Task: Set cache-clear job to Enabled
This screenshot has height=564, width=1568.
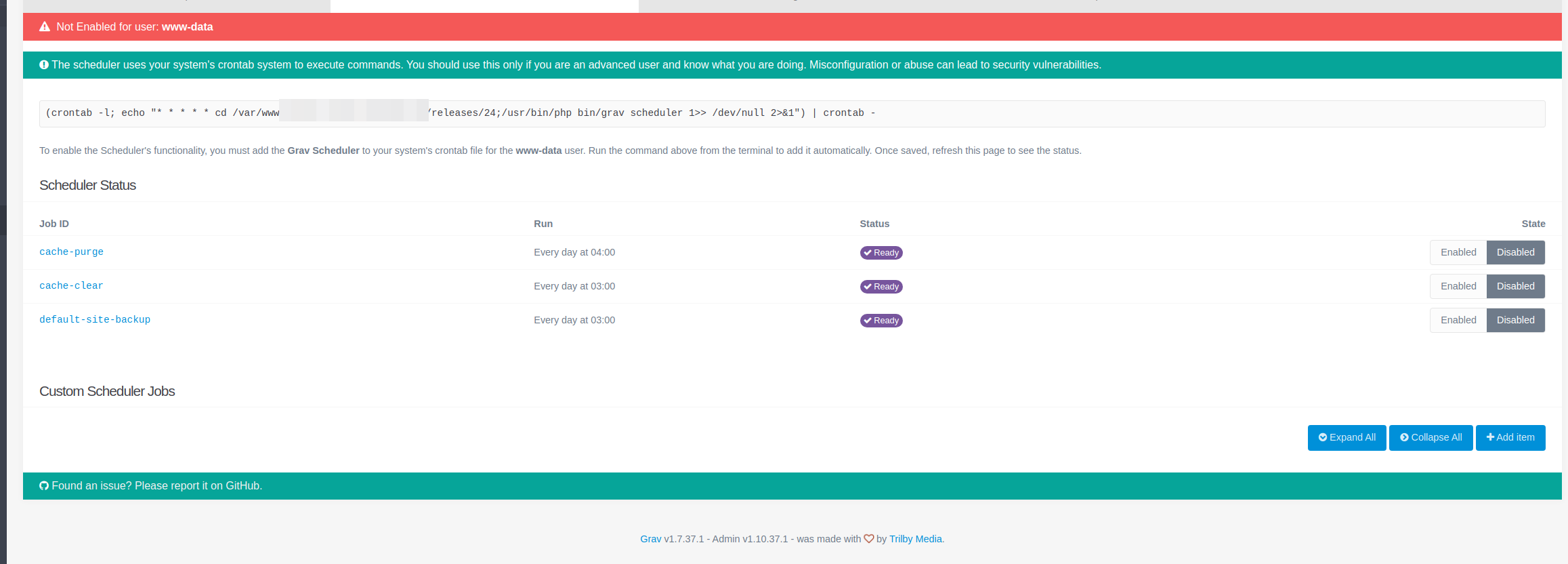Action: pos(1458,286)
